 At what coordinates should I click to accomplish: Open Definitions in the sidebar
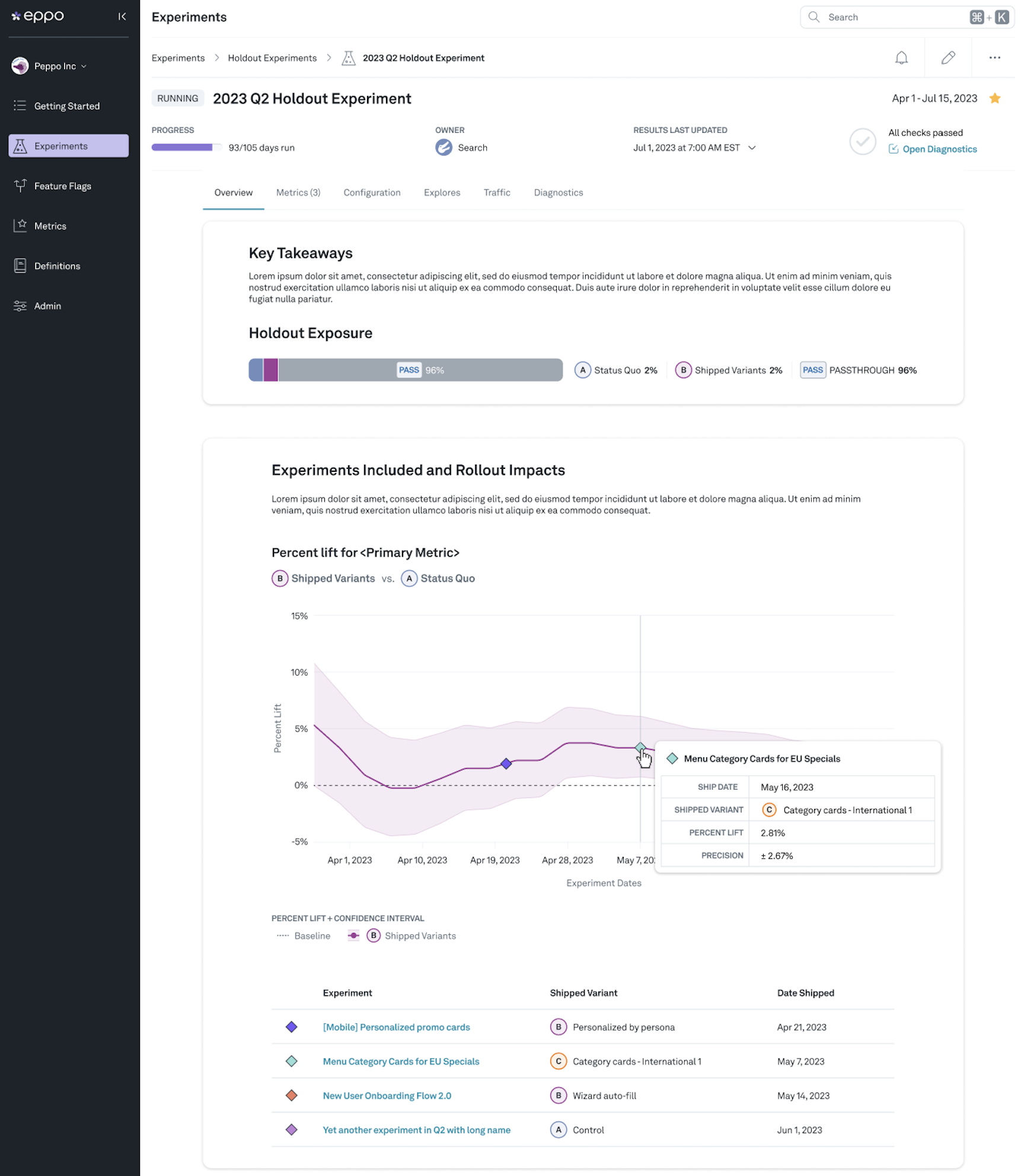tap(56, 266)
